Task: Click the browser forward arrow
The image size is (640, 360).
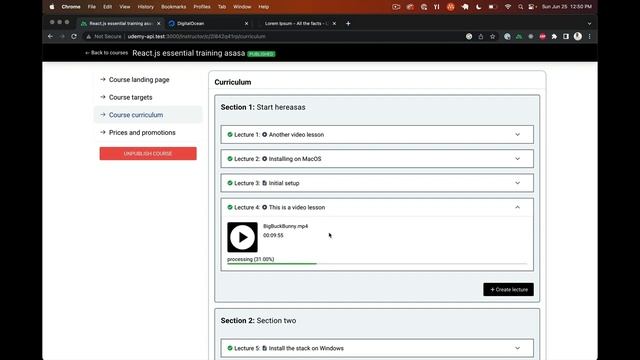Action: 62,36
